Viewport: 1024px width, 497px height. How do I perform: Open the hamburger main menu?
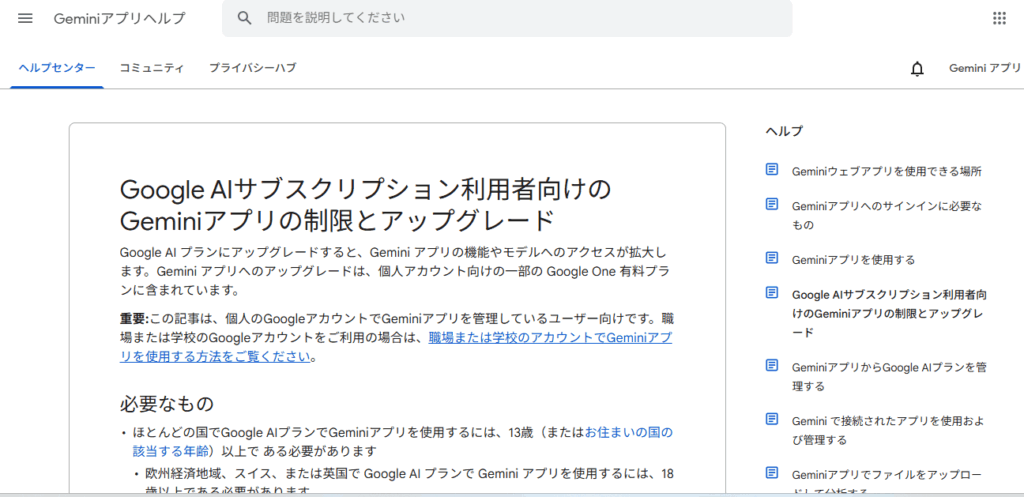click(x=25, y=18)
